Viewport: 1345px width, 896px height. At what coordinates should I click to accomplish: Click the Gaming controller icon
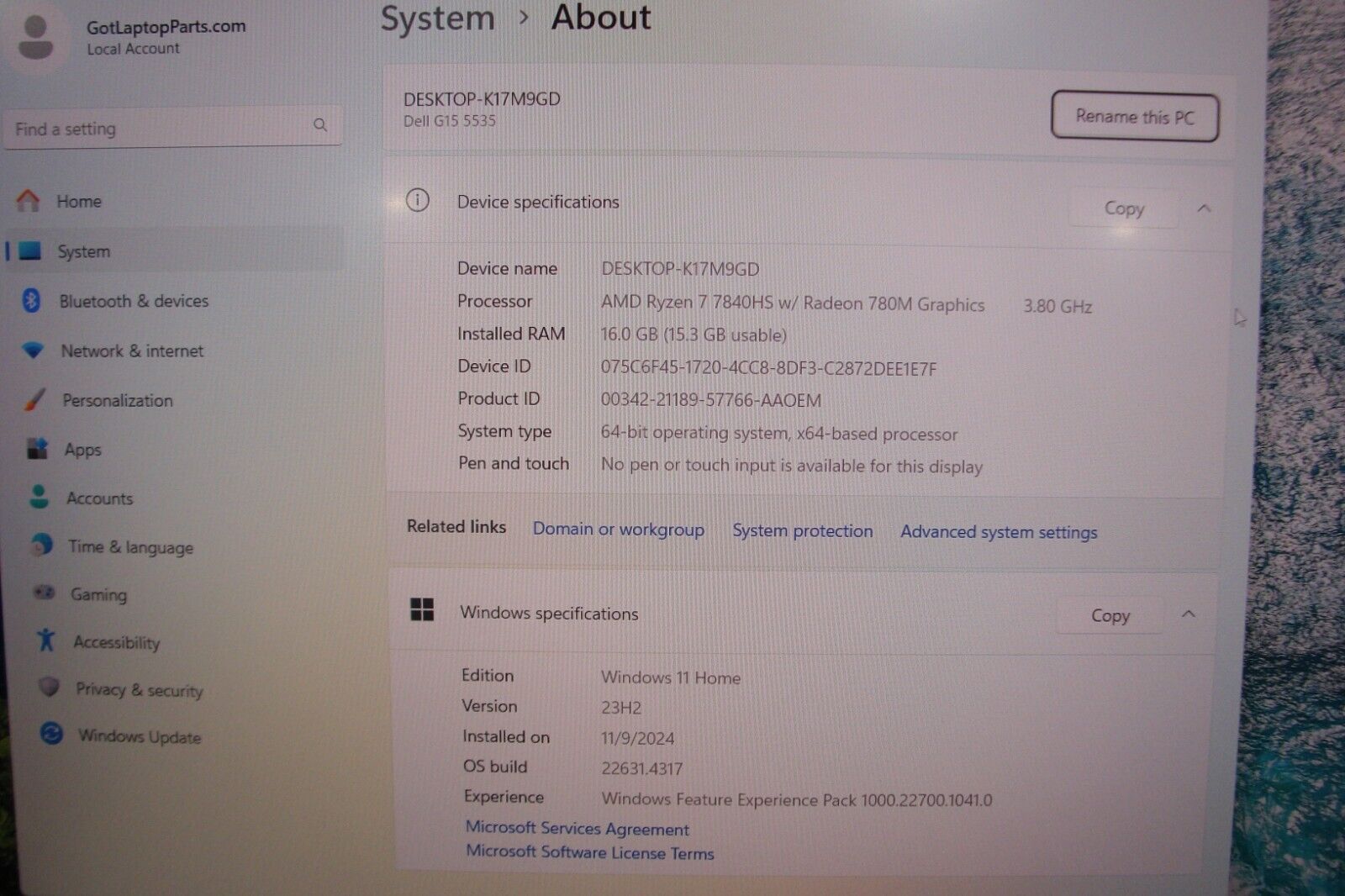[x=44, y=593]
